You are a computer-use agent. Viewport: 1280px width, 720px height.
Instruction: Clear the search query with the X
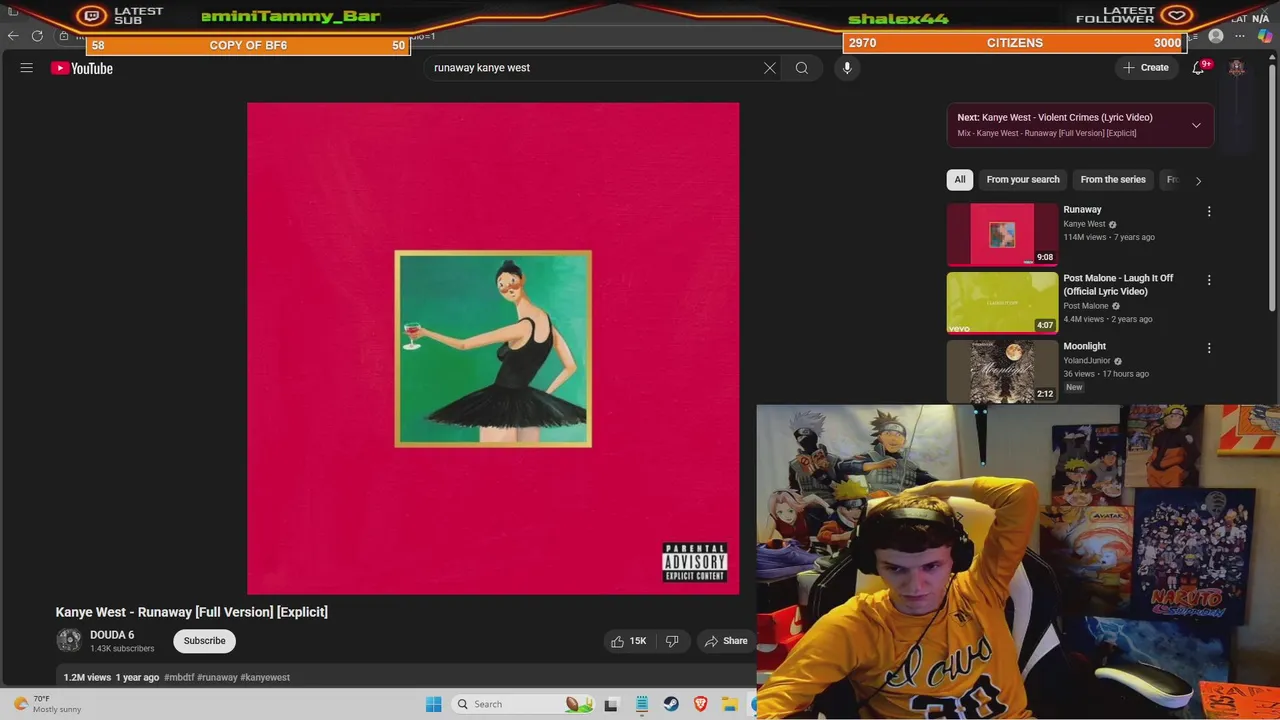(x=770, y=68)
